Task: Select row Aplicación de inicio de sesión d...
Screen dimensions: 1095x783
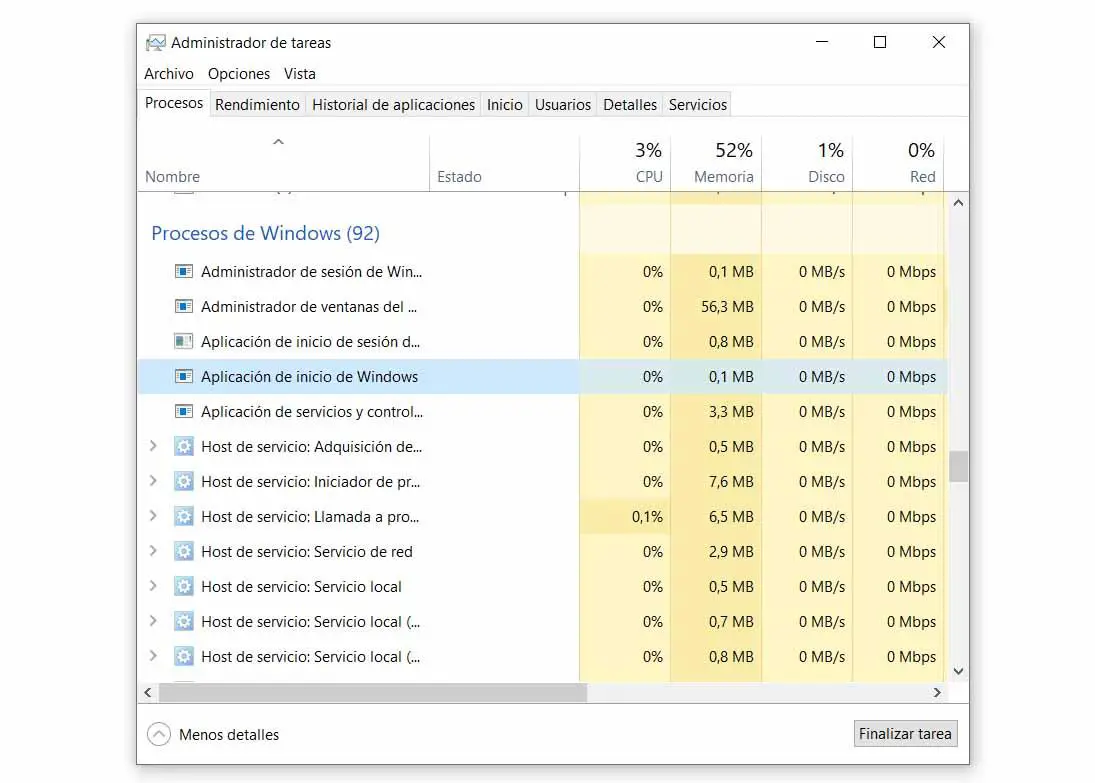Action: [542, 341]
